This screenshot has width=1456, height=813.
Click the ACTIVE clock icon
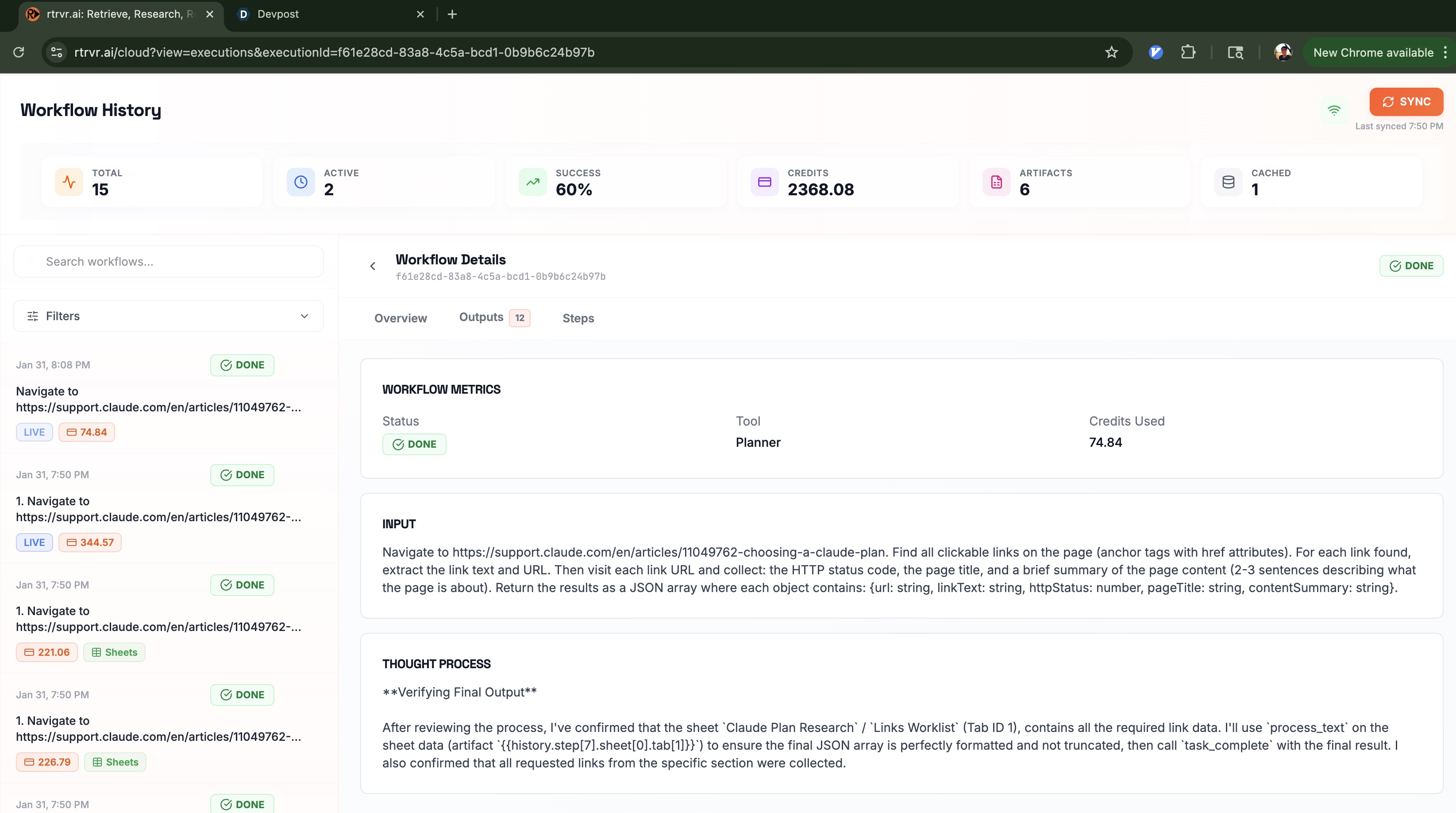[x=300, y=182]
